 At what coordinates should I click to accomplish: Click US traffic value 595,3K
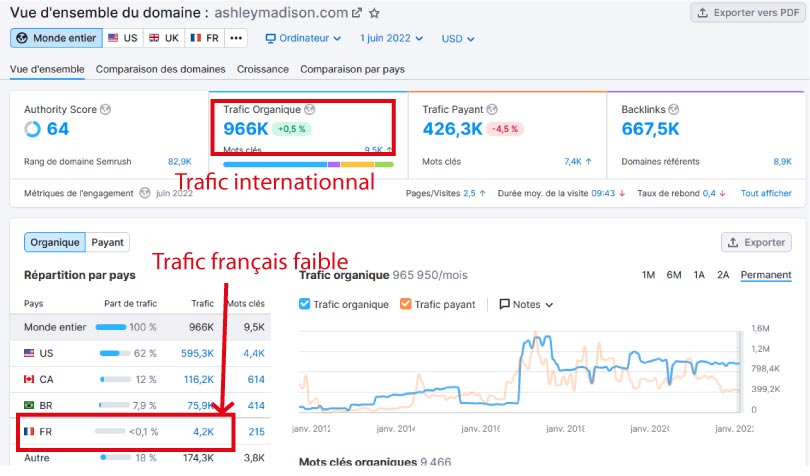[x=197, y=354]
